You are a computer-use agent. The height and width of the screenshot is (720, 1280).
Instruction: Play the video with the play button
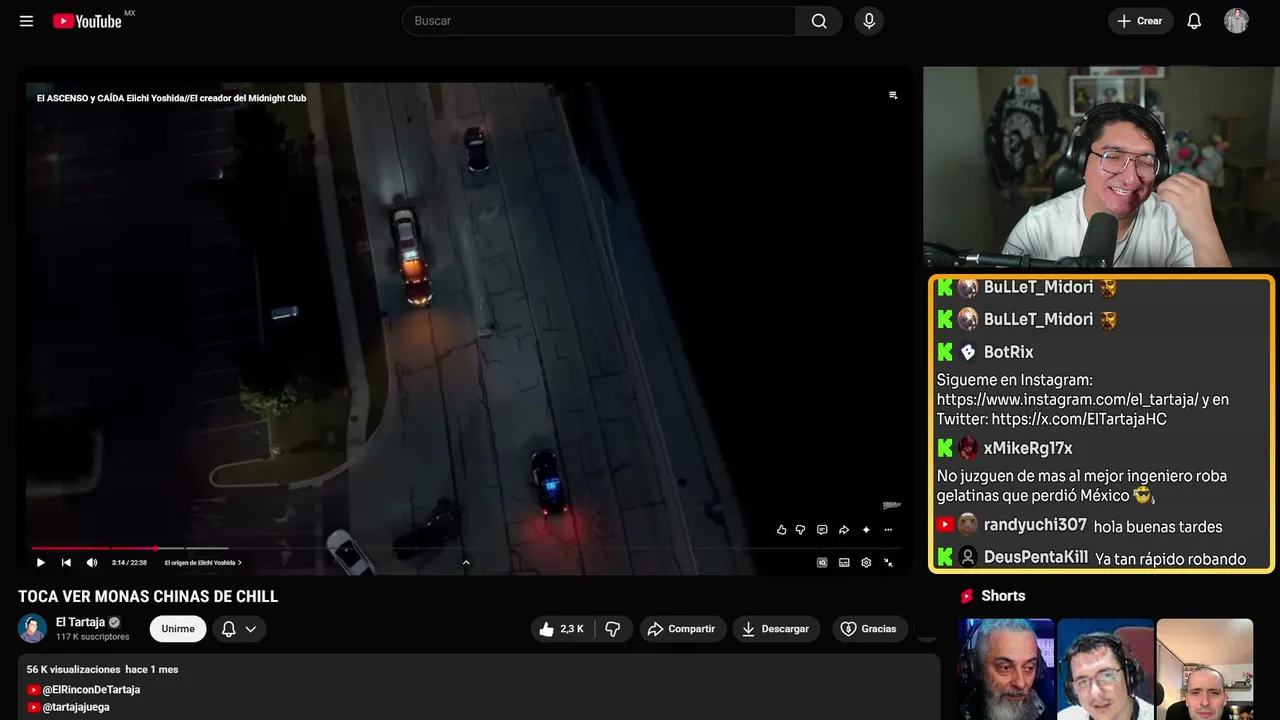click(x=41, y=562)
